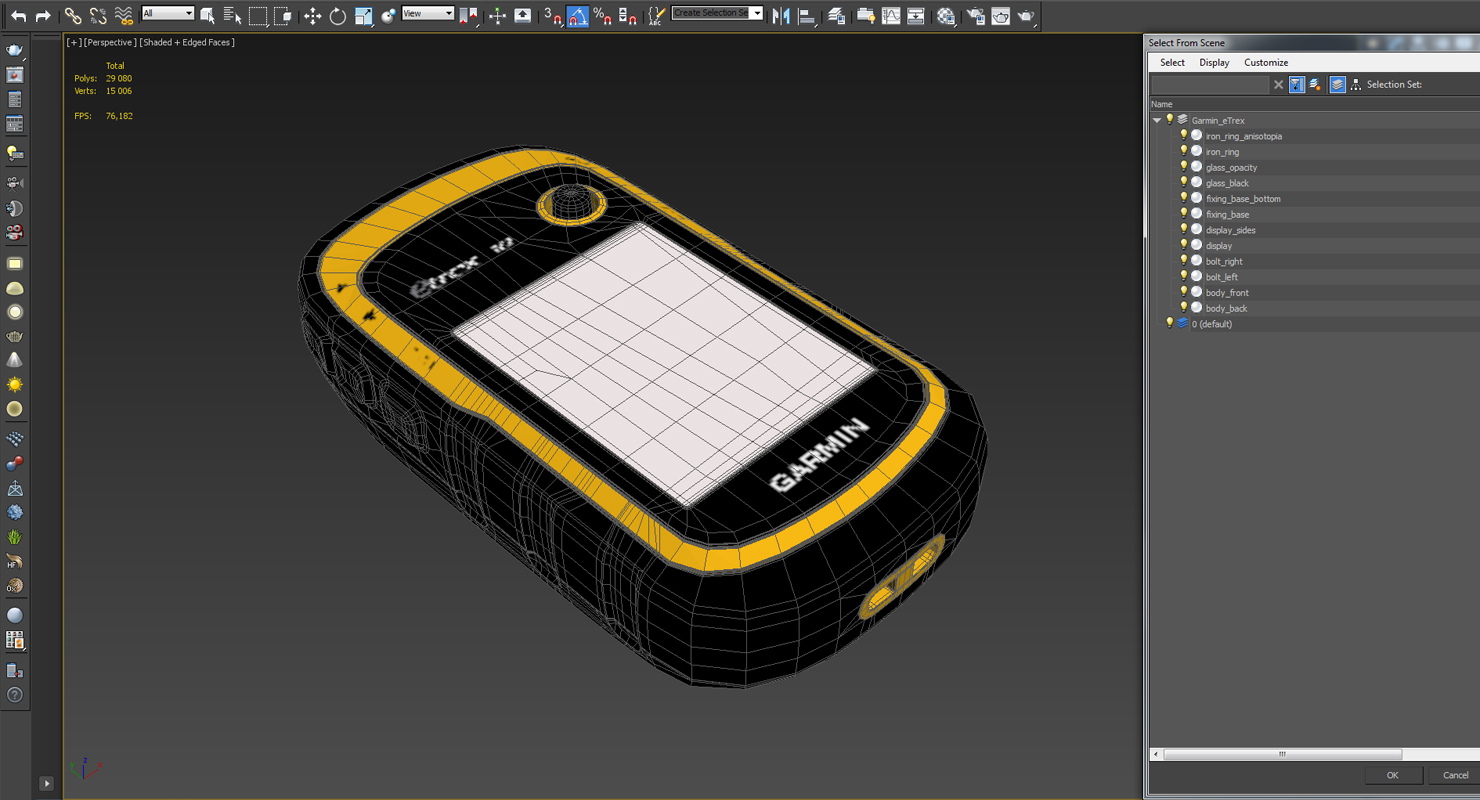
Task: Activate Select and Place tool
Action: tap(388, 15)
